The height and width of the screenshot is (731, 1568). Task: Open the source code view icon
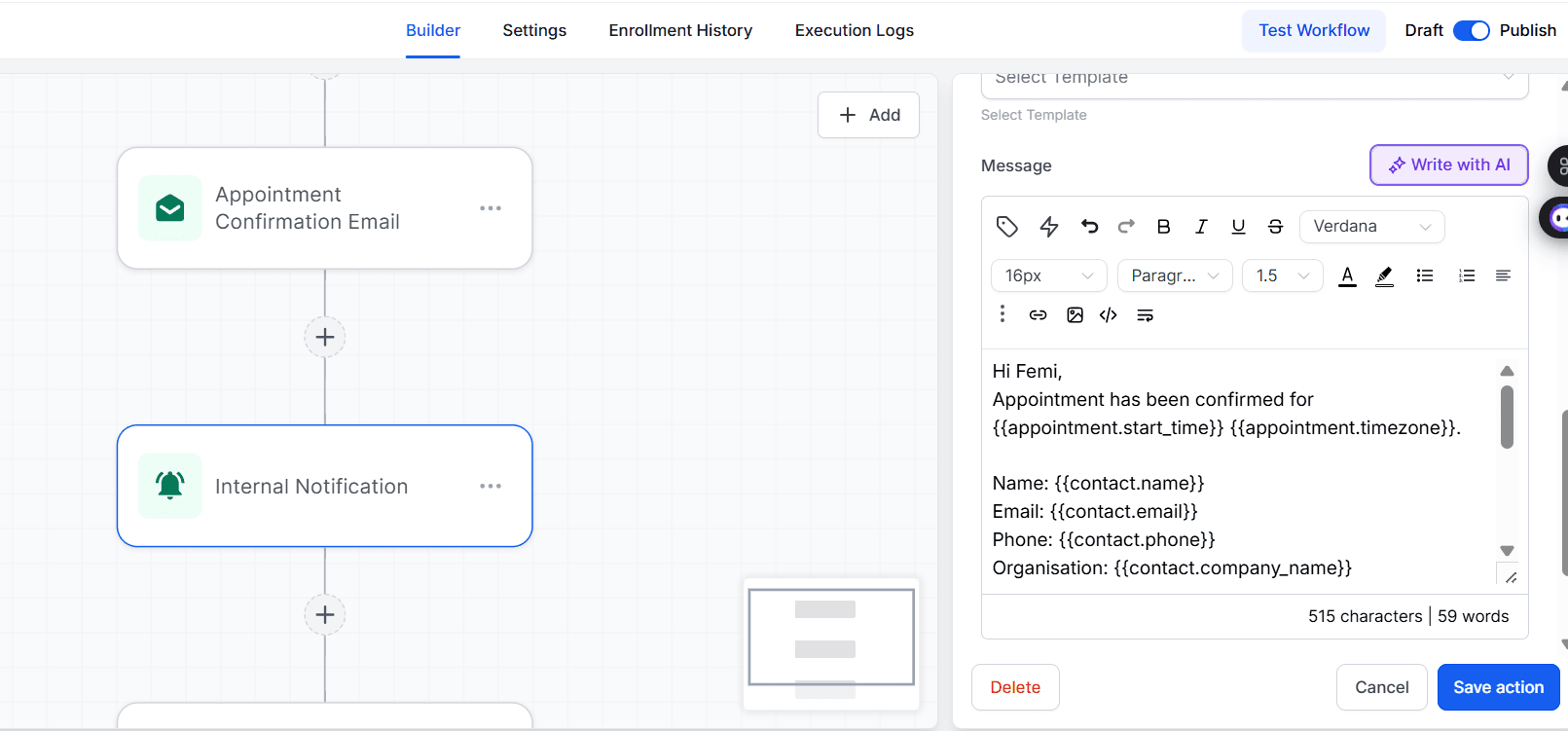click(x=1108, y=314)
